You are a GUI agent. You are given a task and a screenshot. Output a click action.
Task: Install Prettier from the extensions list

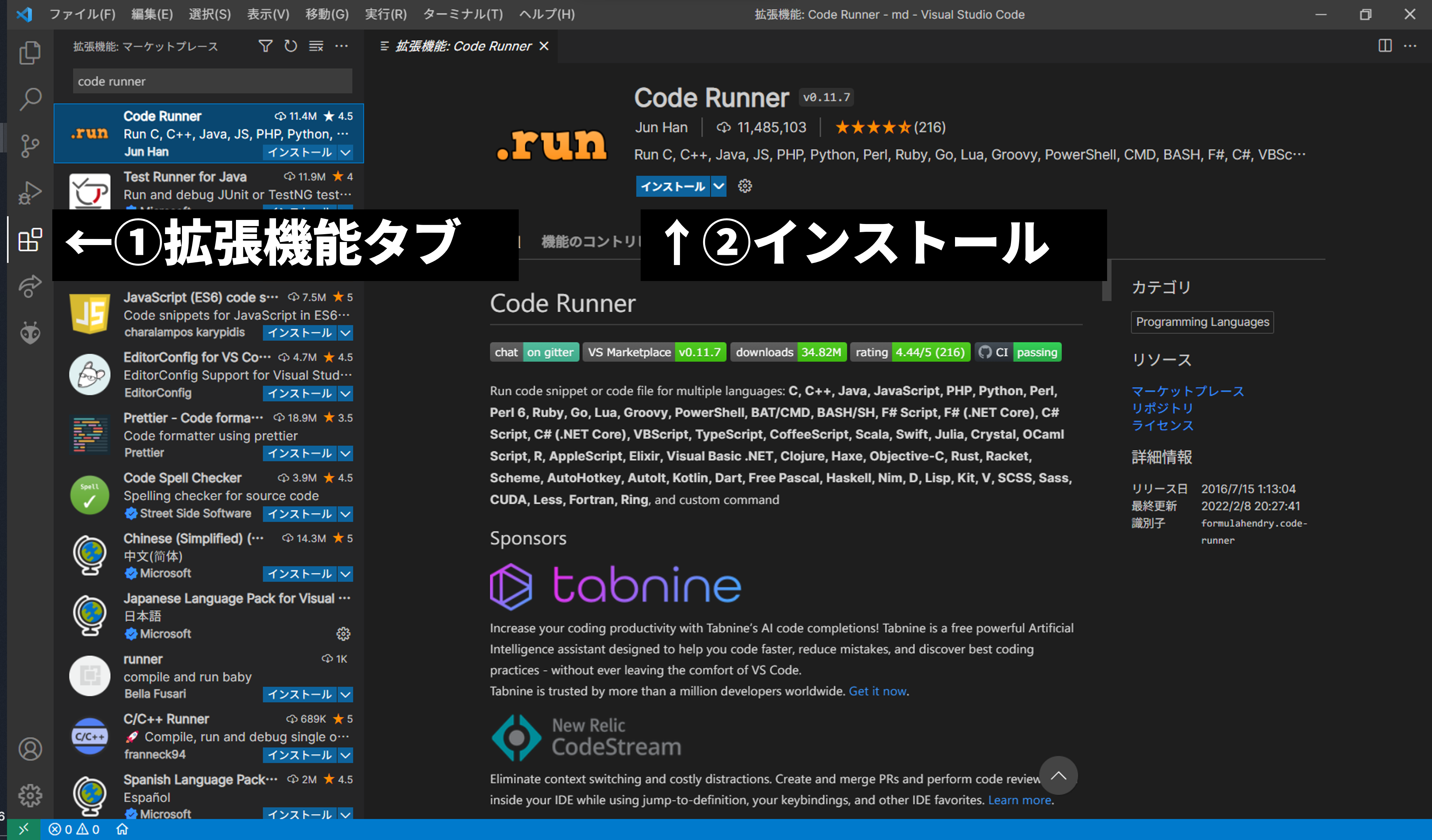coord(299,454)
